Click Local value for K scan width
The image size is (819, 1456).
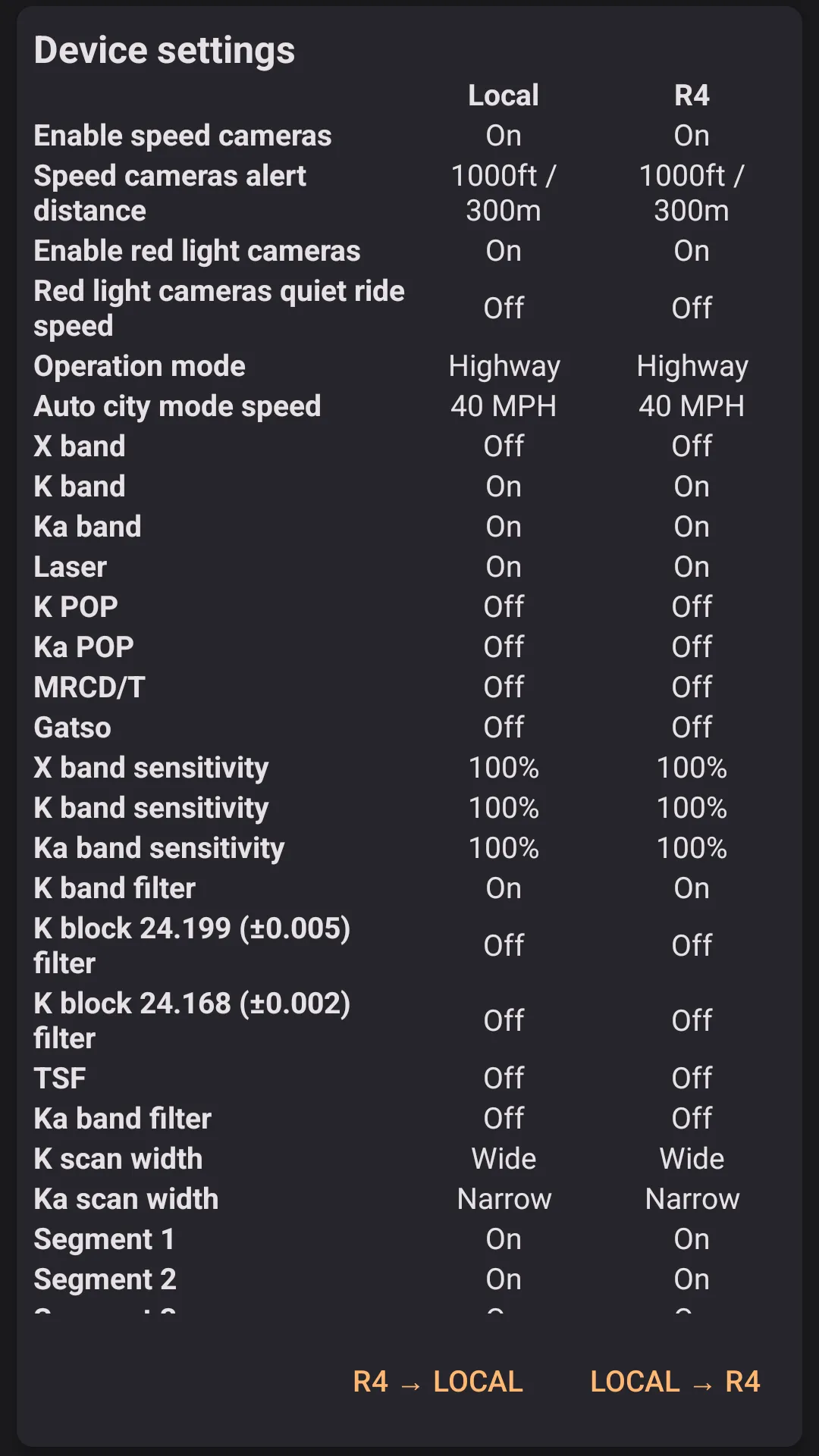pyautogui.click(x=504, y=1159)
